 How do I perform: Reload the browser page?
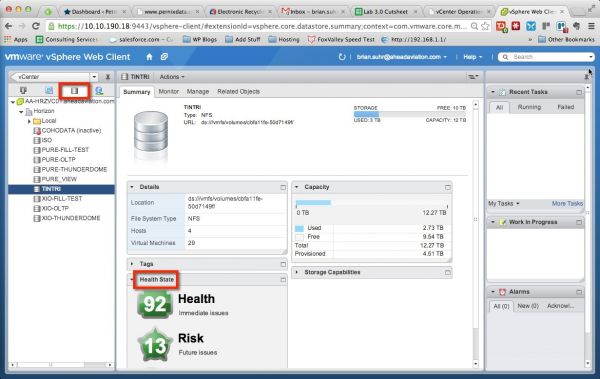[36, 26]
